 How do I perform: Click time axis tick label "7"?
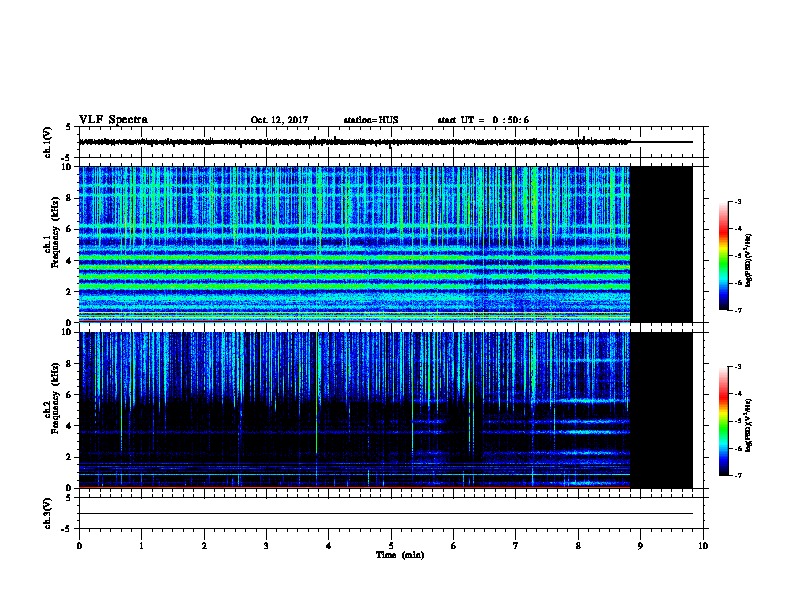pos(516,546)
